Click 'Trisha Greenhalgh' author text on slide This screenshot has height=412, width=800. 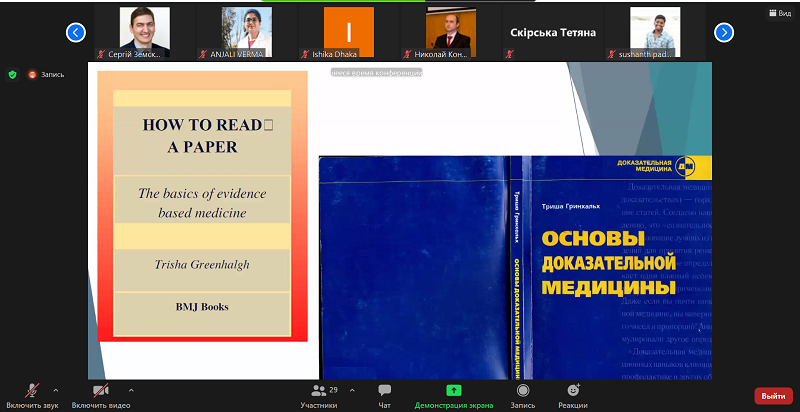click(x=202, y=265)
